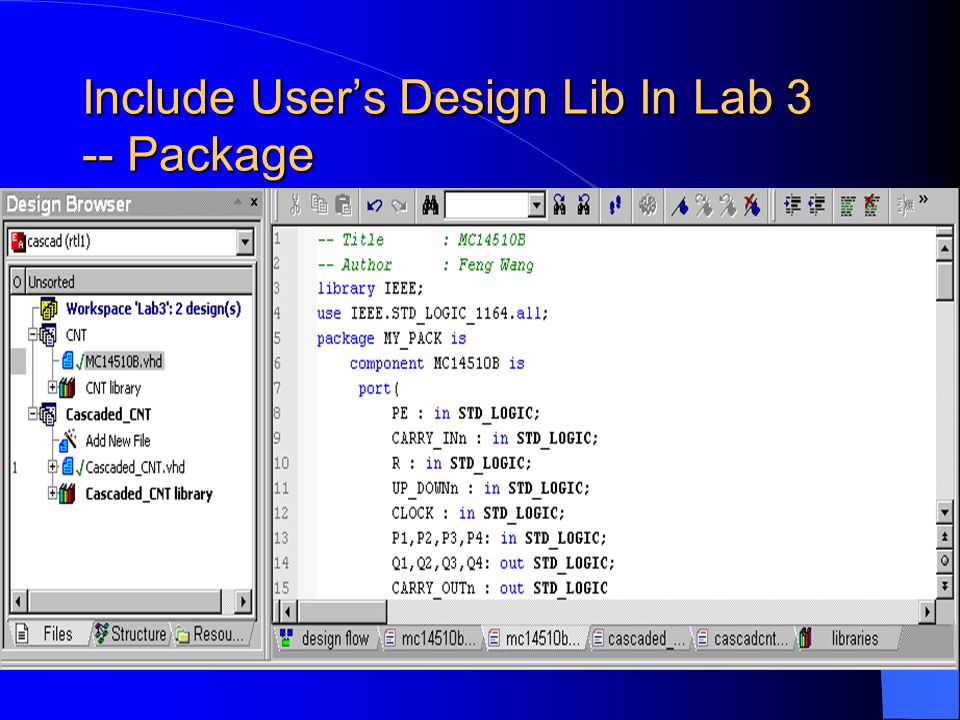Open the search text dropdown arrow
This screenshot has width=960, height=720.
[x=536, y=205]
